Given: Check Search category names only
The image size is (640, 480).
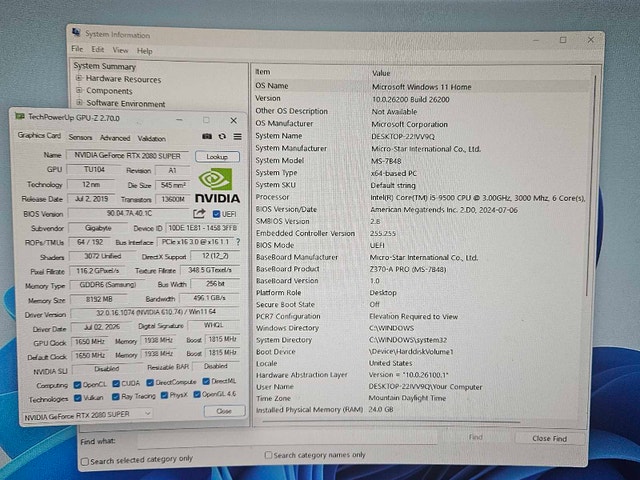Looking at the screenshot, I should coord(268,455).
